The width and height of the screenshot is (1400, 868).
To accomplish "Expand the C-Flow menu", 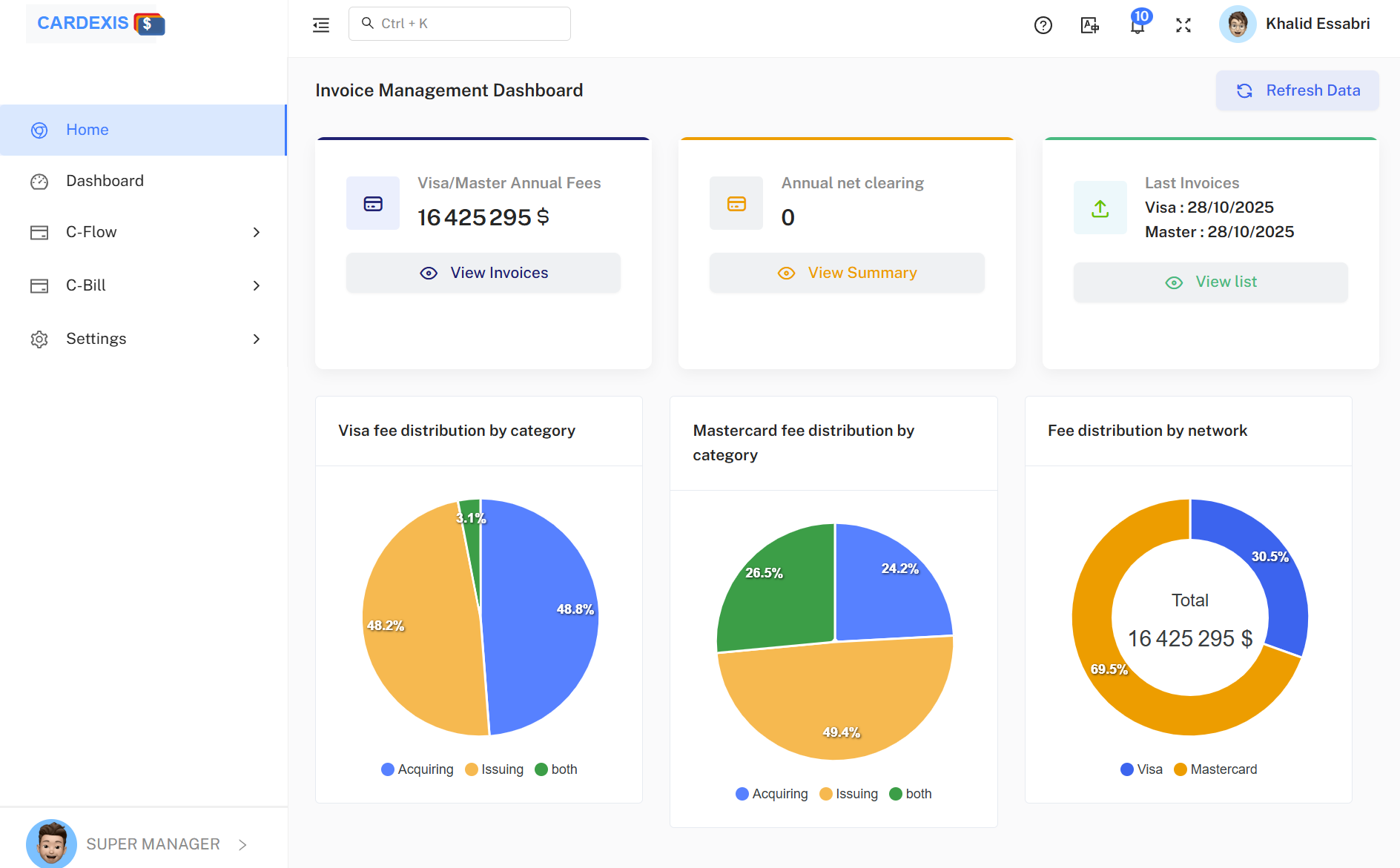I will (x=256, y=232).
